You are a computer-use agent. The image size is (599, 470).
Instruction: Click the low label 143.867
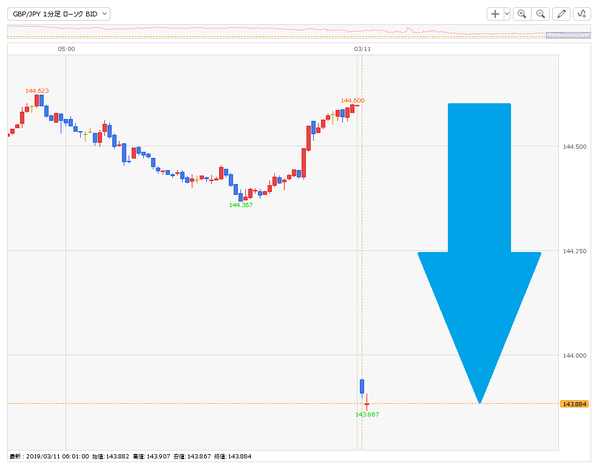click(x=367, y=415)
